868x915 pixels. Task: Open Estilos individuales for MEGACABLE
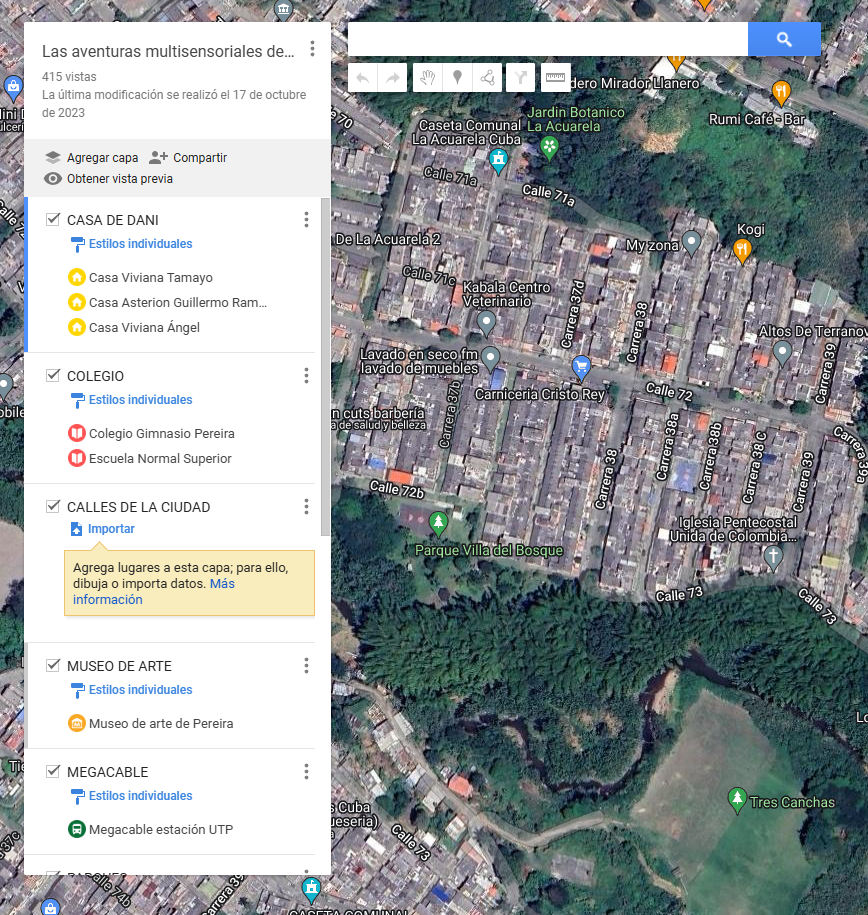(x=140, y=796)
